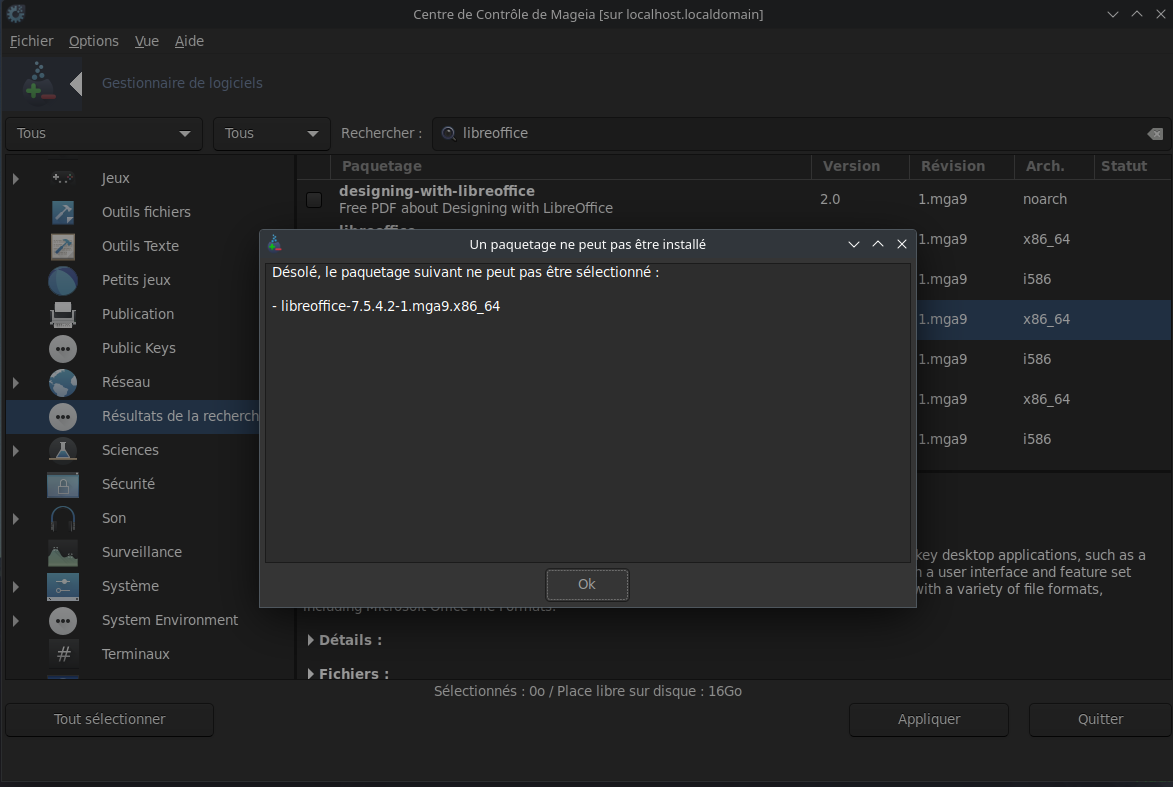The image size is (1173, 787).
Task: Click the Terminaux hash icon
Action: (63, 655)
